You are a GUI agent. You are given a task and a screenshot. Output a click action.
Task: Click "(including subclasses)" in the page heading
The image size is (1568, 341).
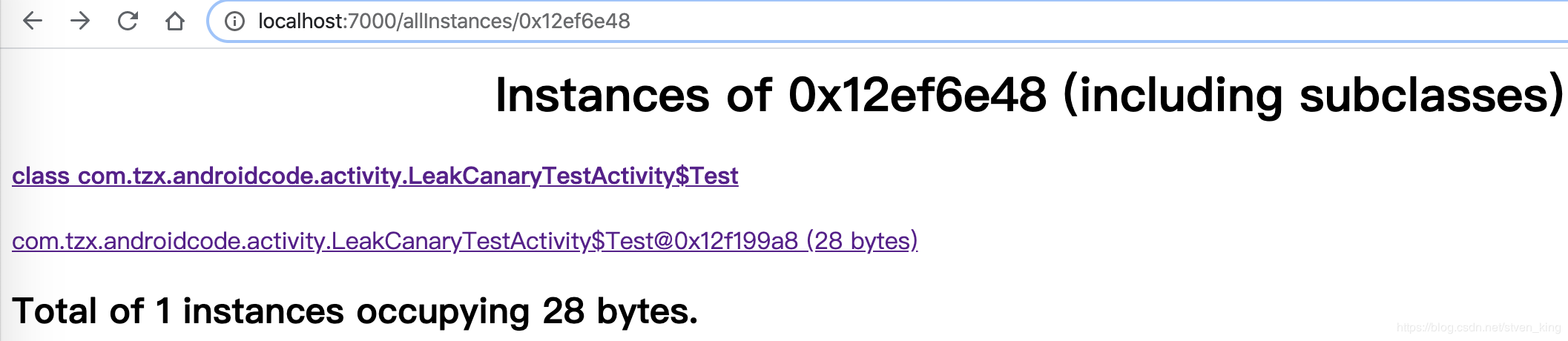click(x=1313, y=95)
